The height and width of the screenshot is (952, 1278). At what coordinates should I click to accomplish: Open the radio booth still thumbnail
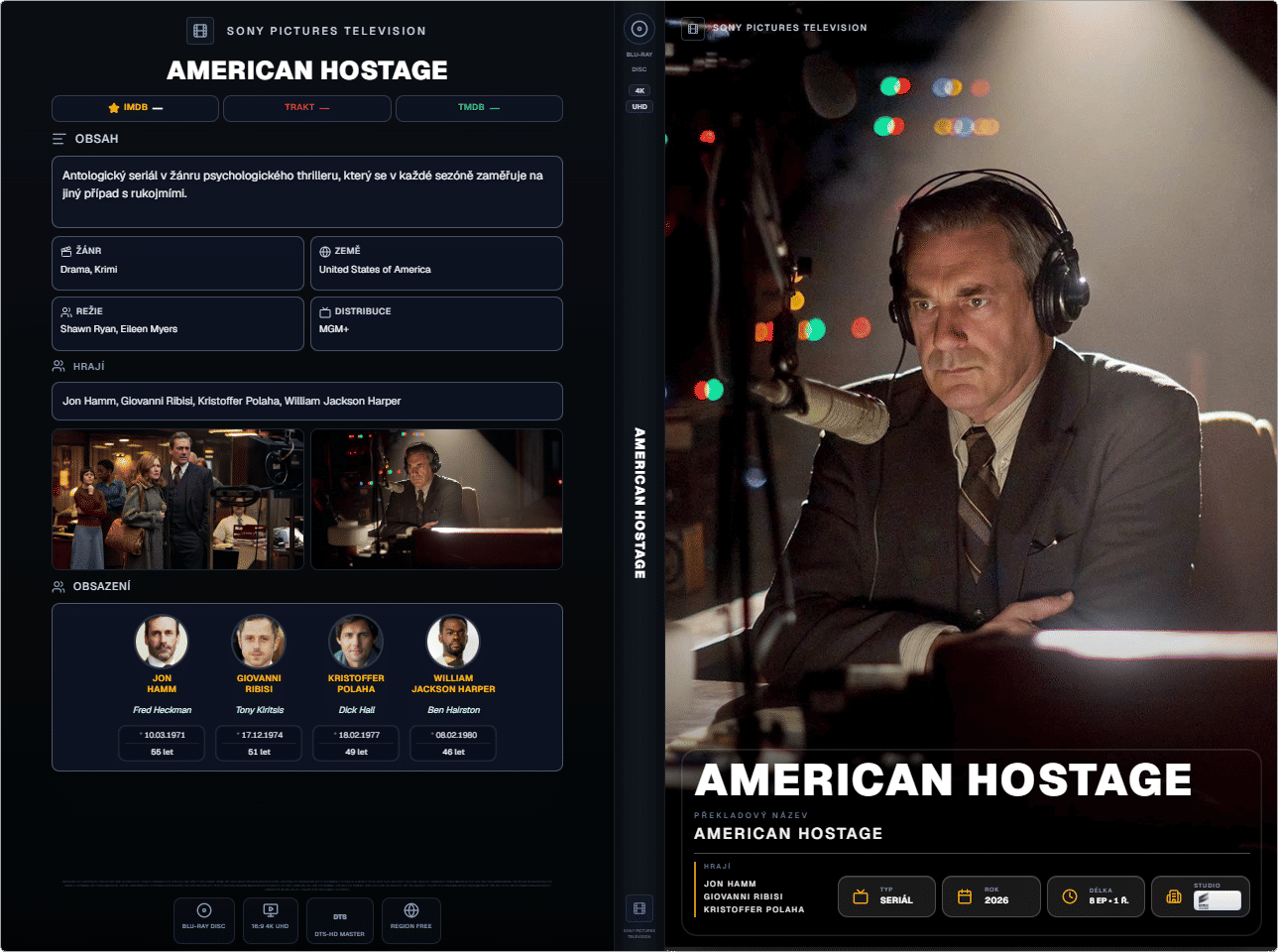(436, 499)
